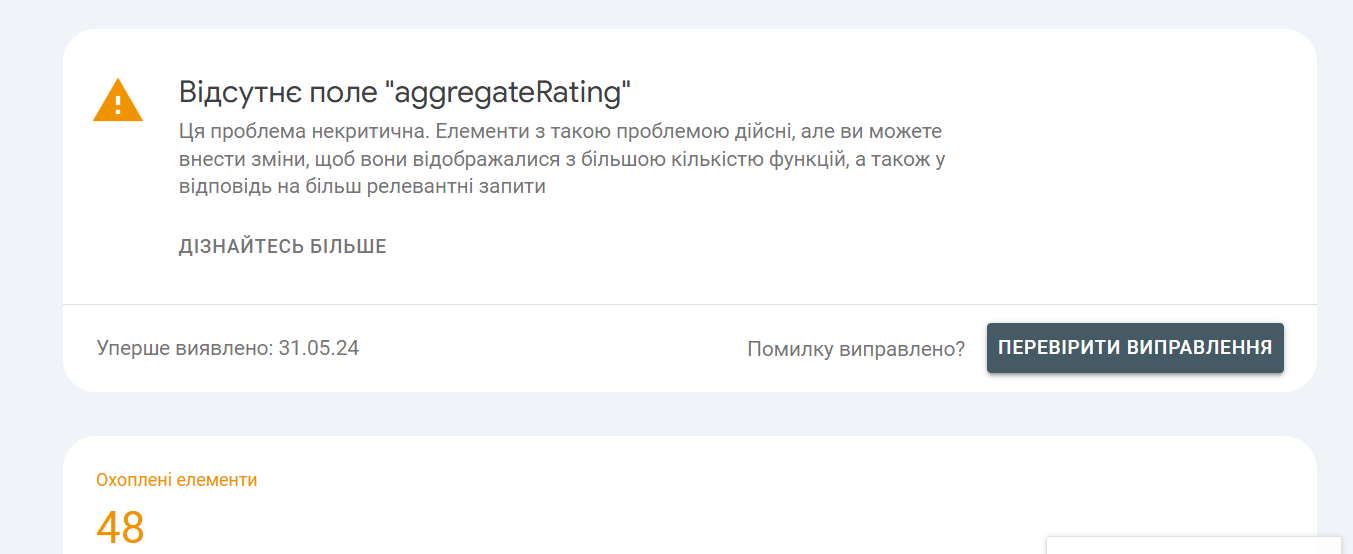This screenshot has width=1353, height=554.
Task: Click the white panel peeking at bottom right
Action: [x=1194, y=545]
